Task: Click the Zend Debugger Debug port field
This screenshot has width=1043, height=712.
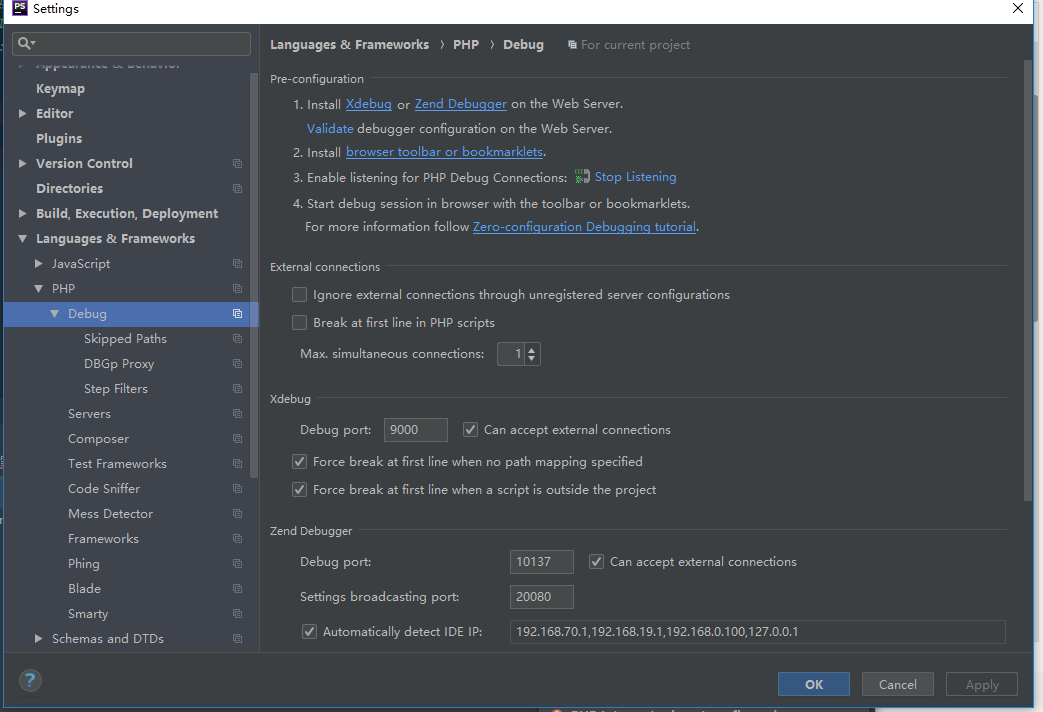Action: tap(541, 562)
